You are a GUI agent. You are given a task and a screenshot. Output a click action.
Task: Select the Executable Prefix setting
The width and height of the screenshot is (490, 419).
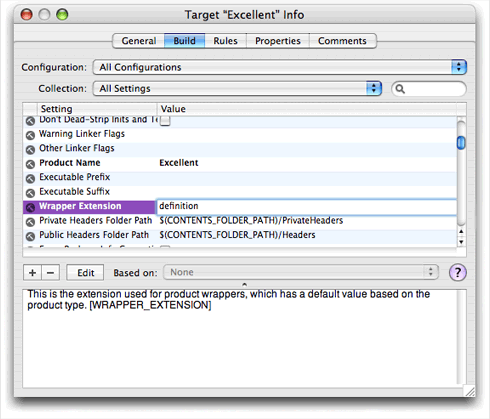[x=75, y=177]
